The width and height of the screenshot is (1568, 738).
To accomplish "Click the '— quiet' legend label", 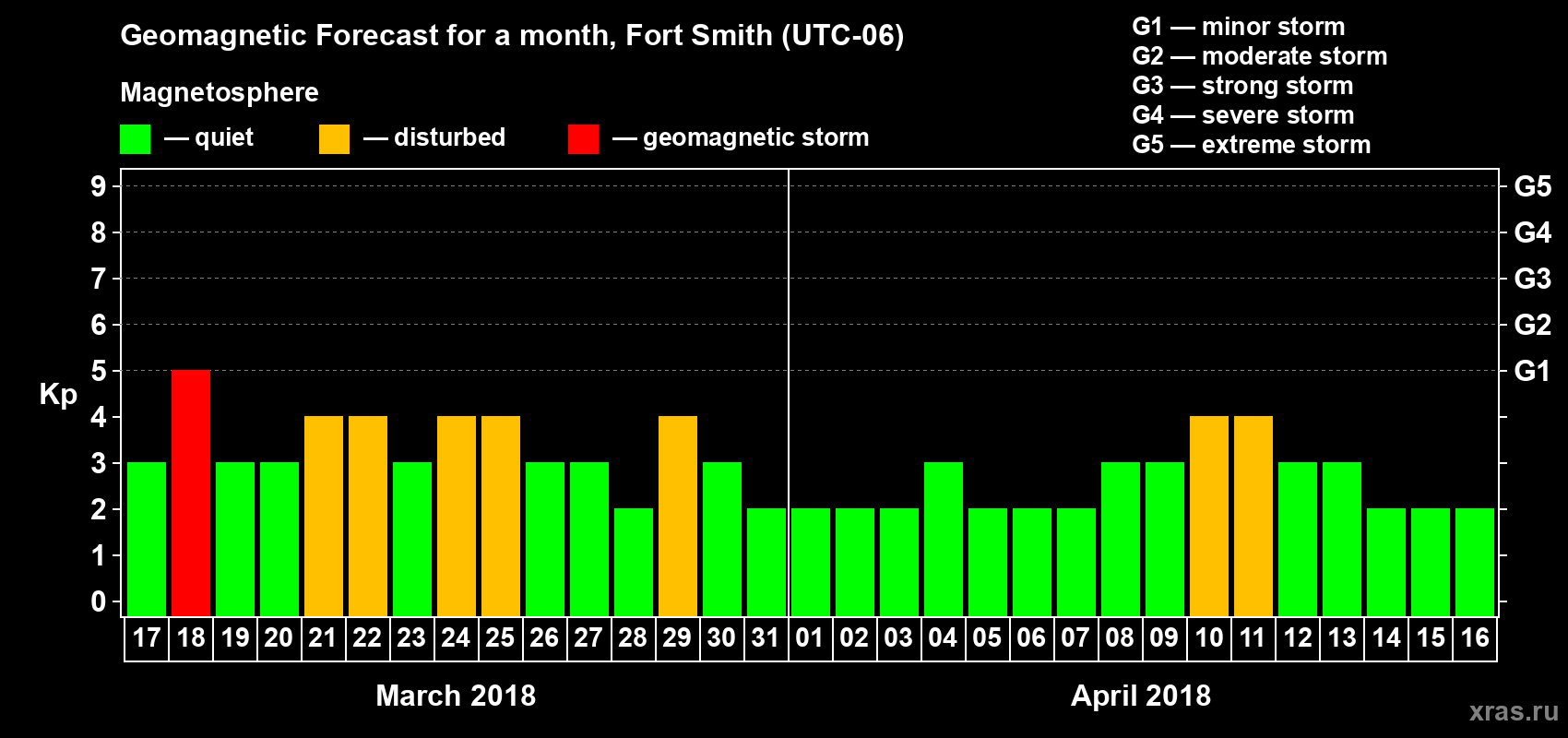I will click(x=208, y=137).
